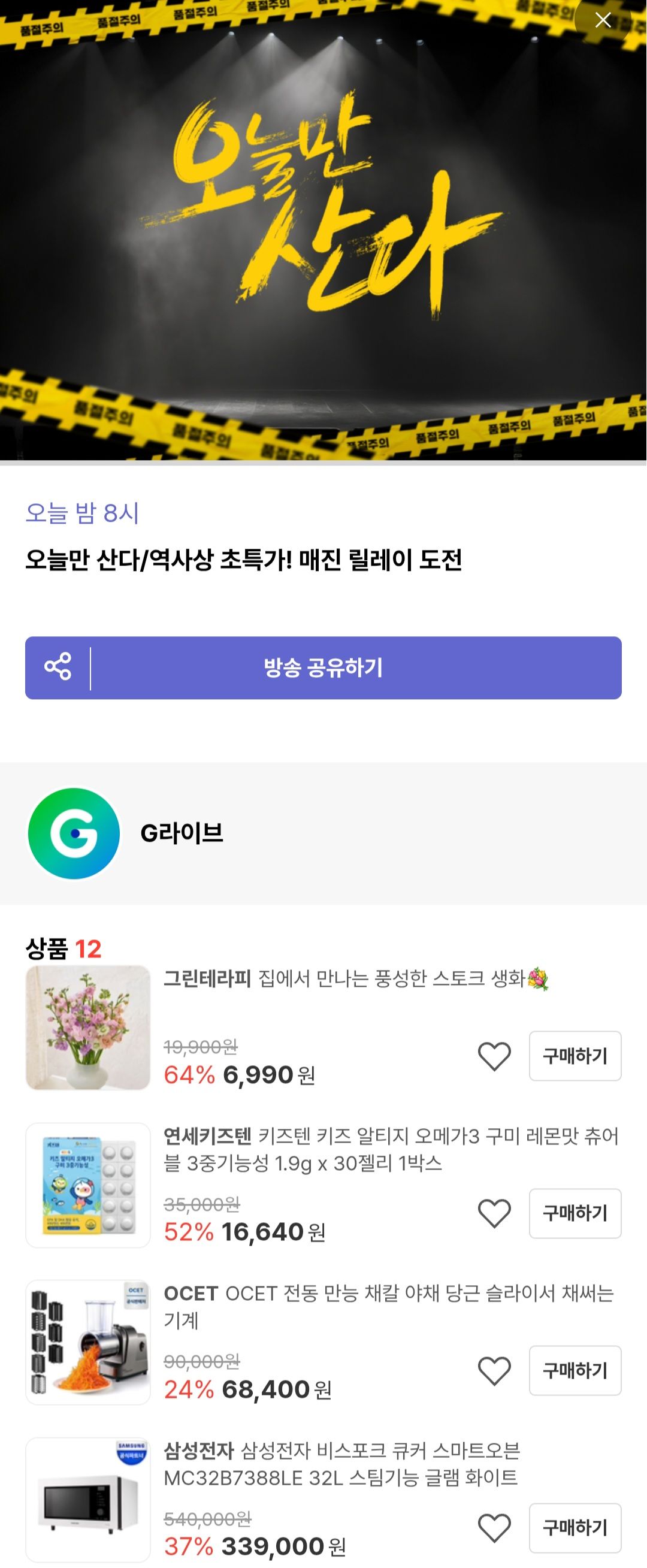Tap the 오늘만 산다 broadcast banner image

[x=322, y=231]
